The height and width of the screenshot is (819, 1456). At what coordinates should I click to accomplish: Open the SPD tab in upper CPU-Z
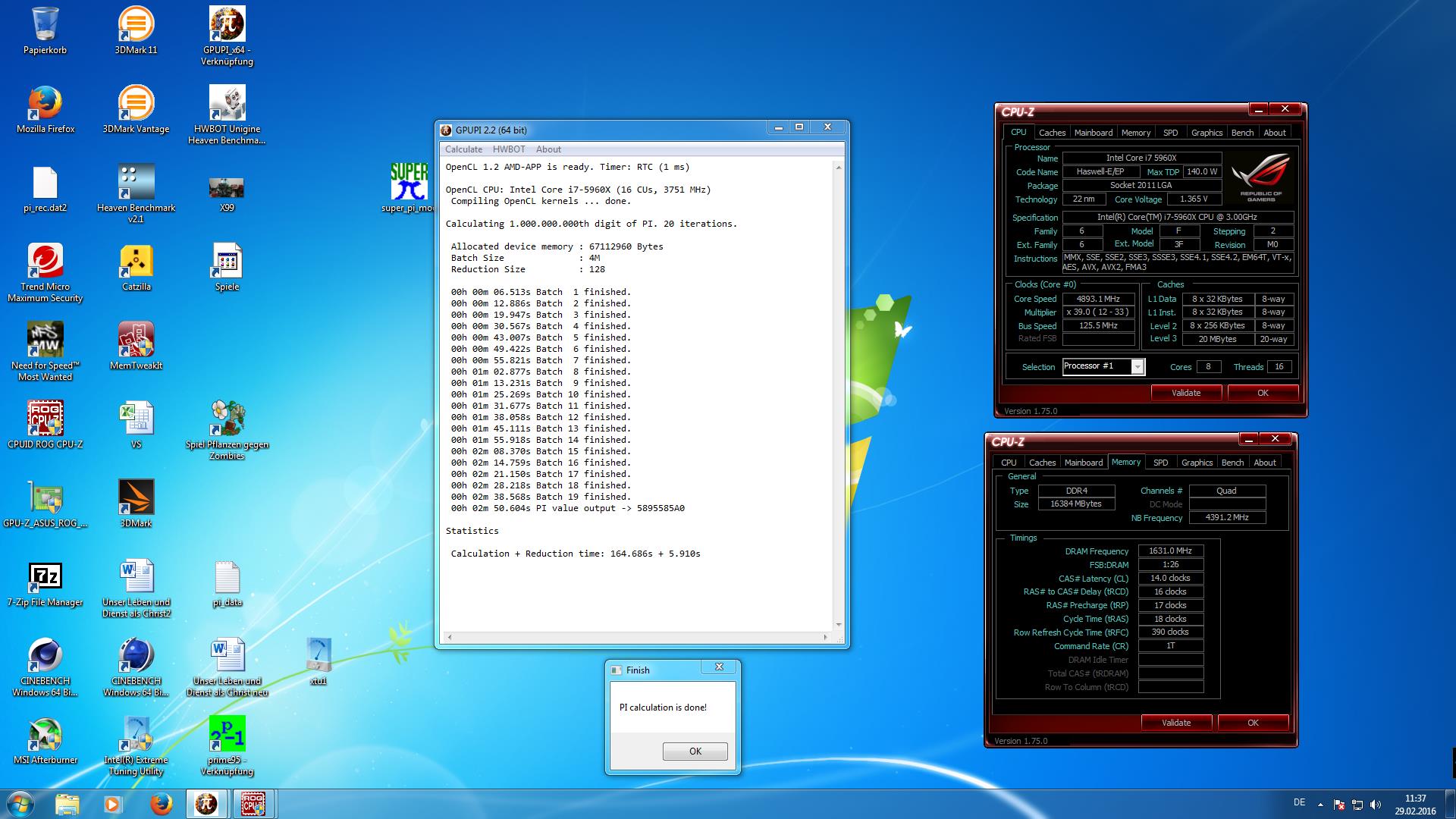click(x=1171, y=132)
